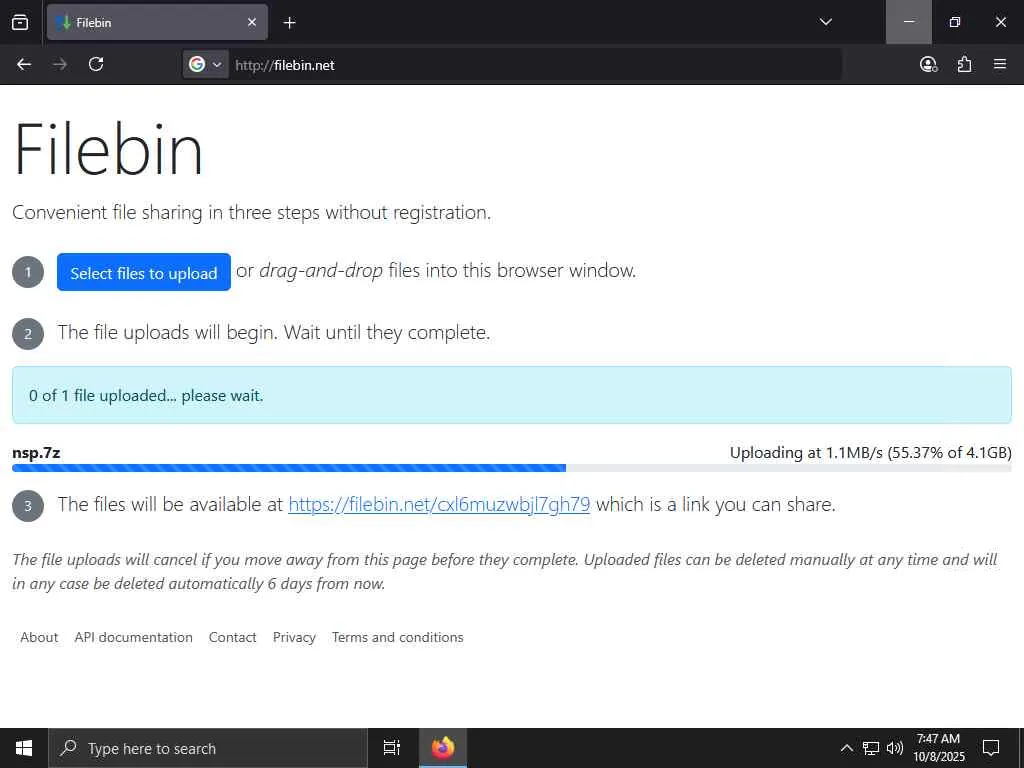The image size is (1024, 768).
Task: Open the Privacy footer link
Action: click(x=295, y=637)
